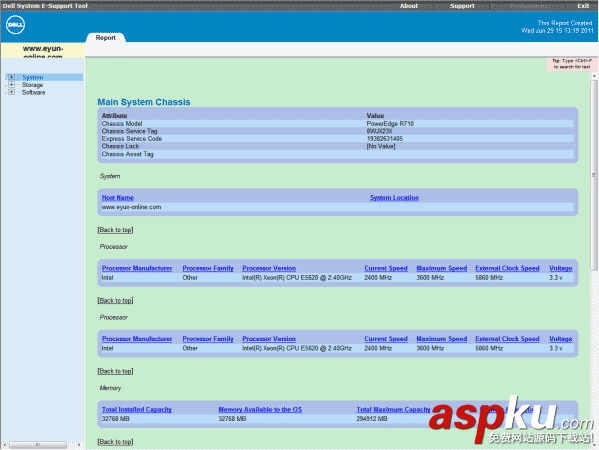Click the Main System Chassis heading
This screenshot has height=450, width=599.
pos(144,102)
